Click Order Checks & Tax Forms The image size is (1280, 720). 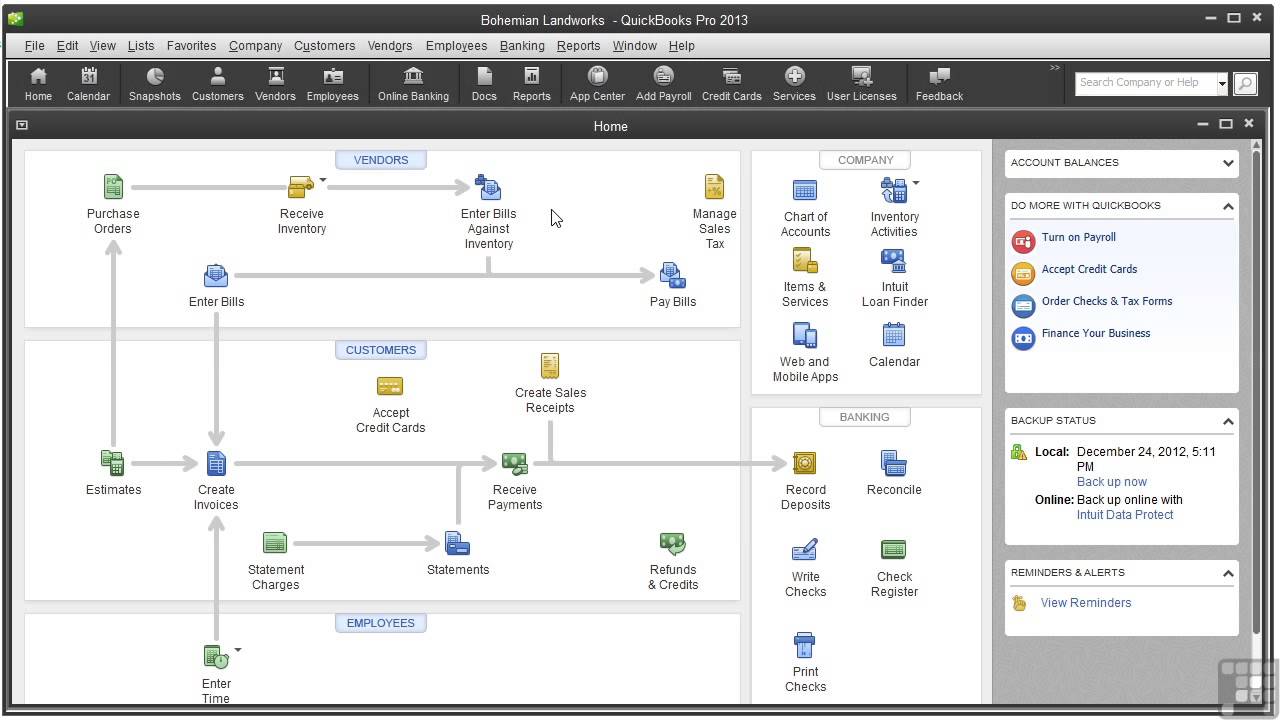(1107, 302)
